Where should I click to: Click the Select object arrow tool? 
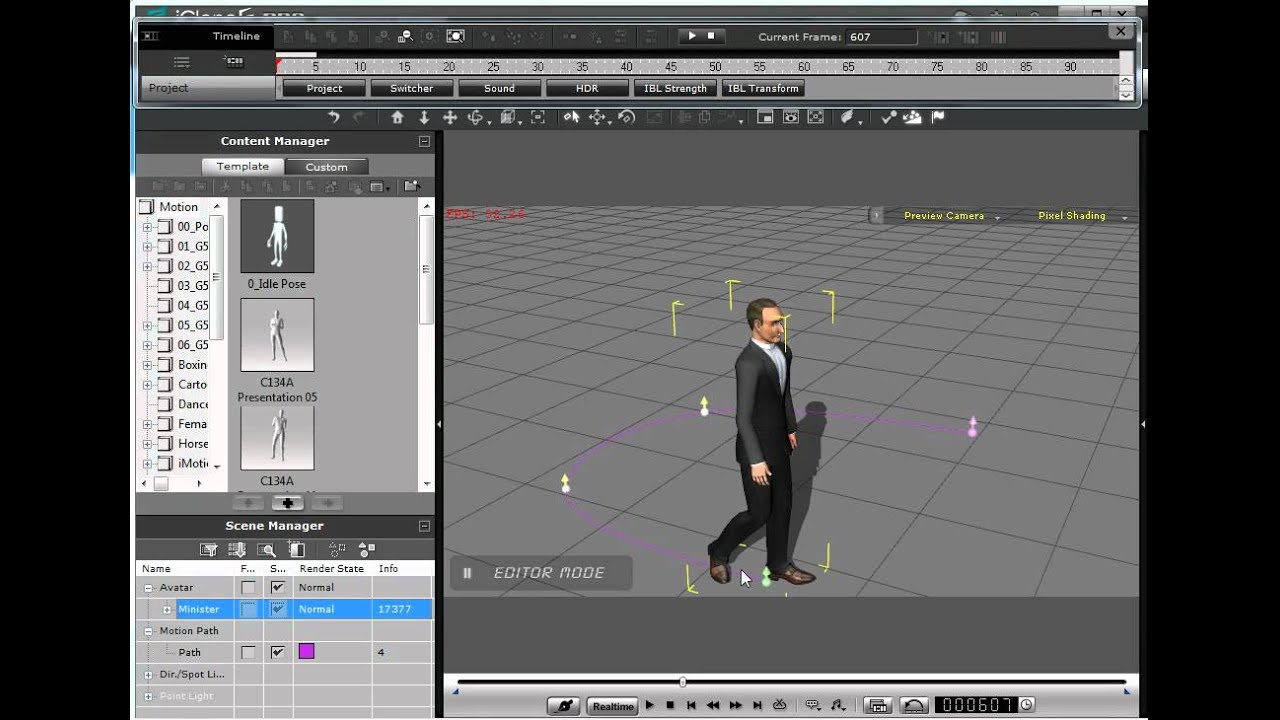[x=571, y=117]
